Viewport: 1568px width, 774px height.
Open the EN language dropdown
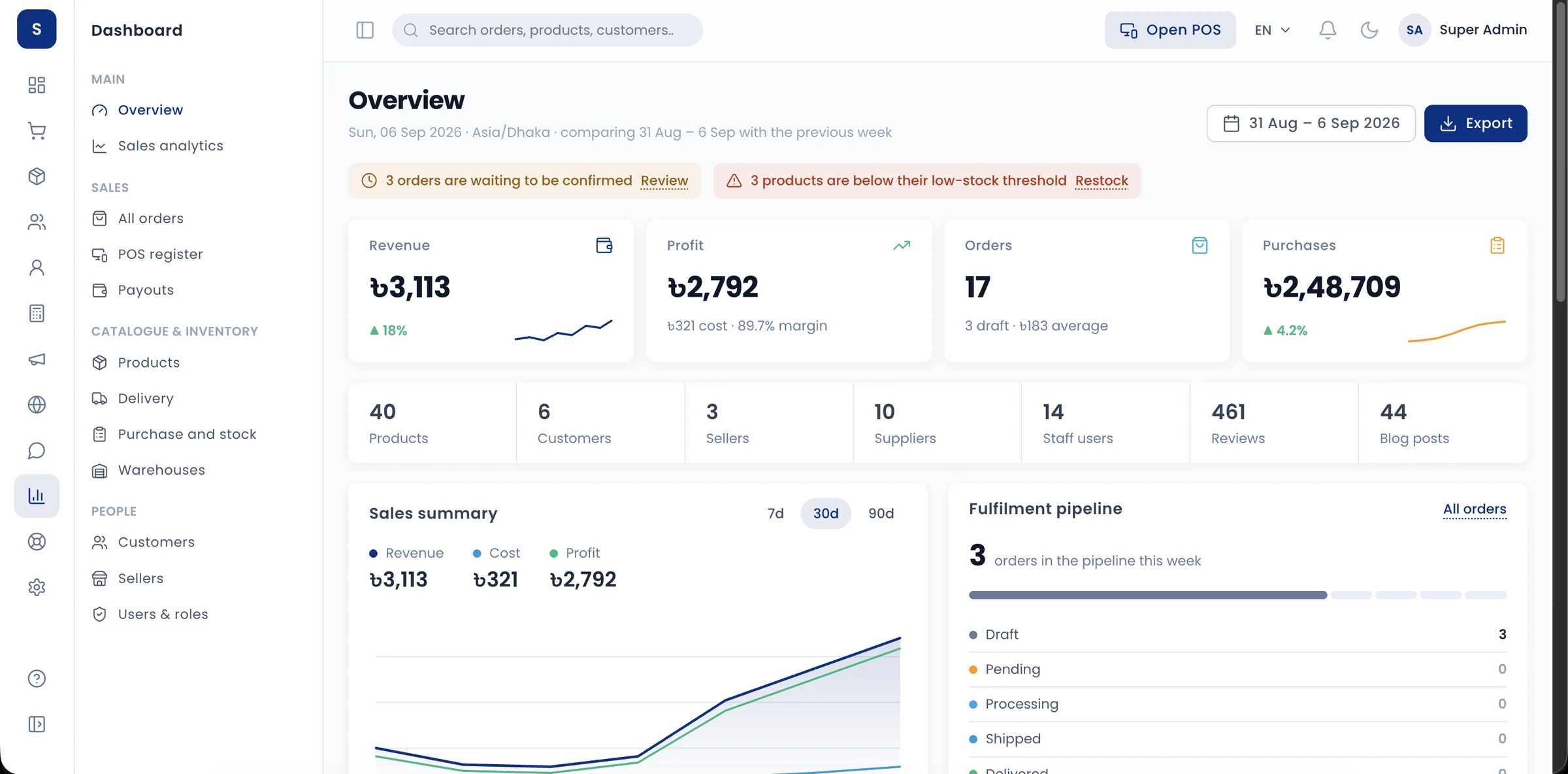[1272, 30]
